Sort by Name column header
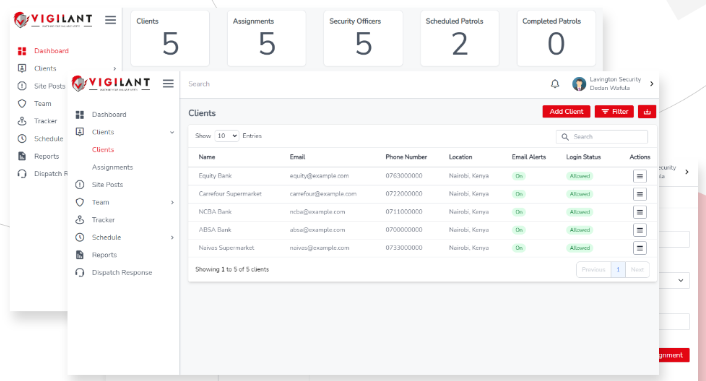Screen dimensions: 706x381 point(207,157)
